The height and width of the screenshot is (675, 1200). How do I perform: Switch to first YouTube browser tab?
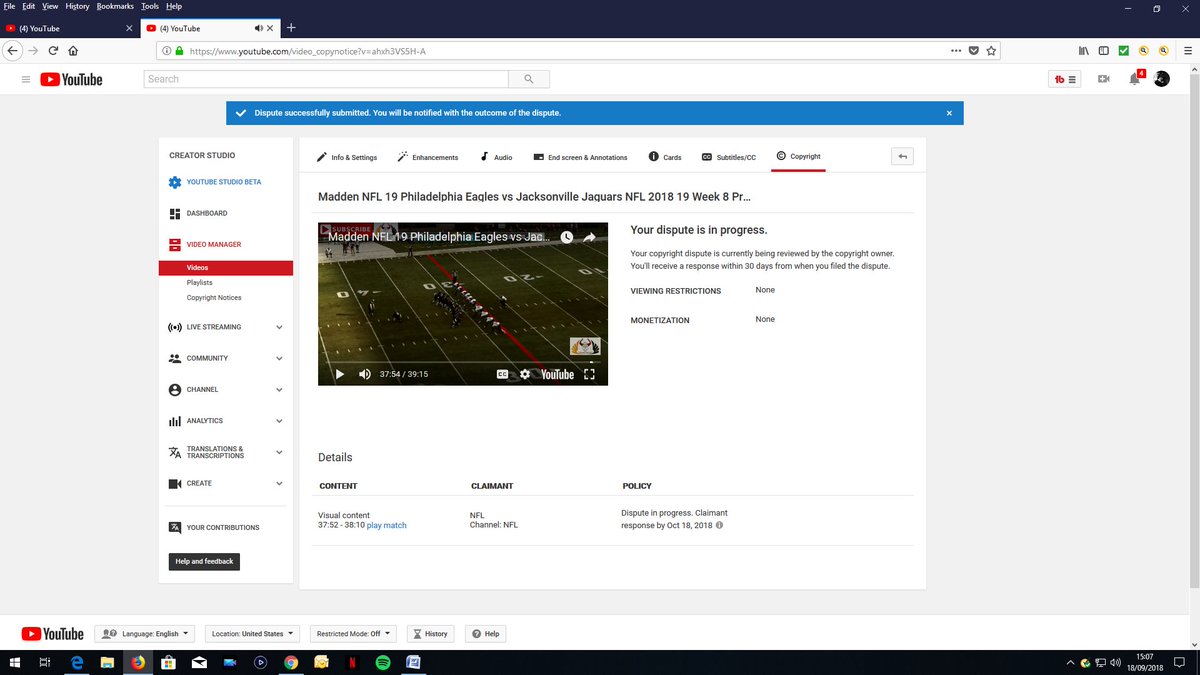(70, 28)
